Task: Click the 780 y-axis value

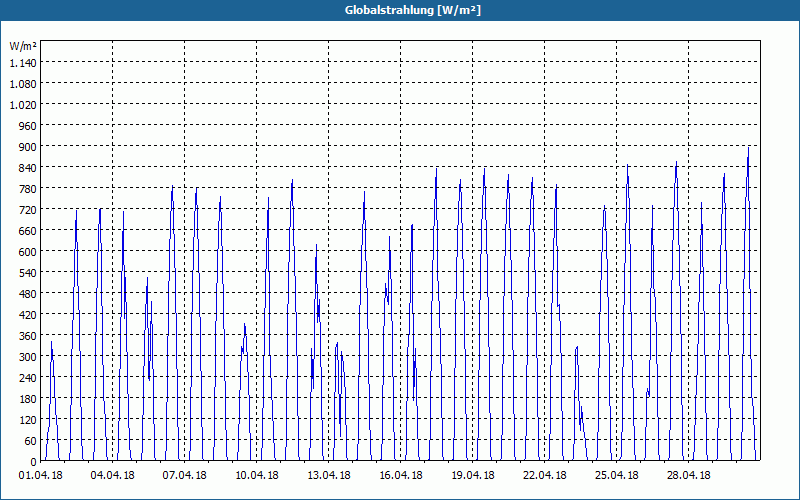Action: tap(28, 188)
